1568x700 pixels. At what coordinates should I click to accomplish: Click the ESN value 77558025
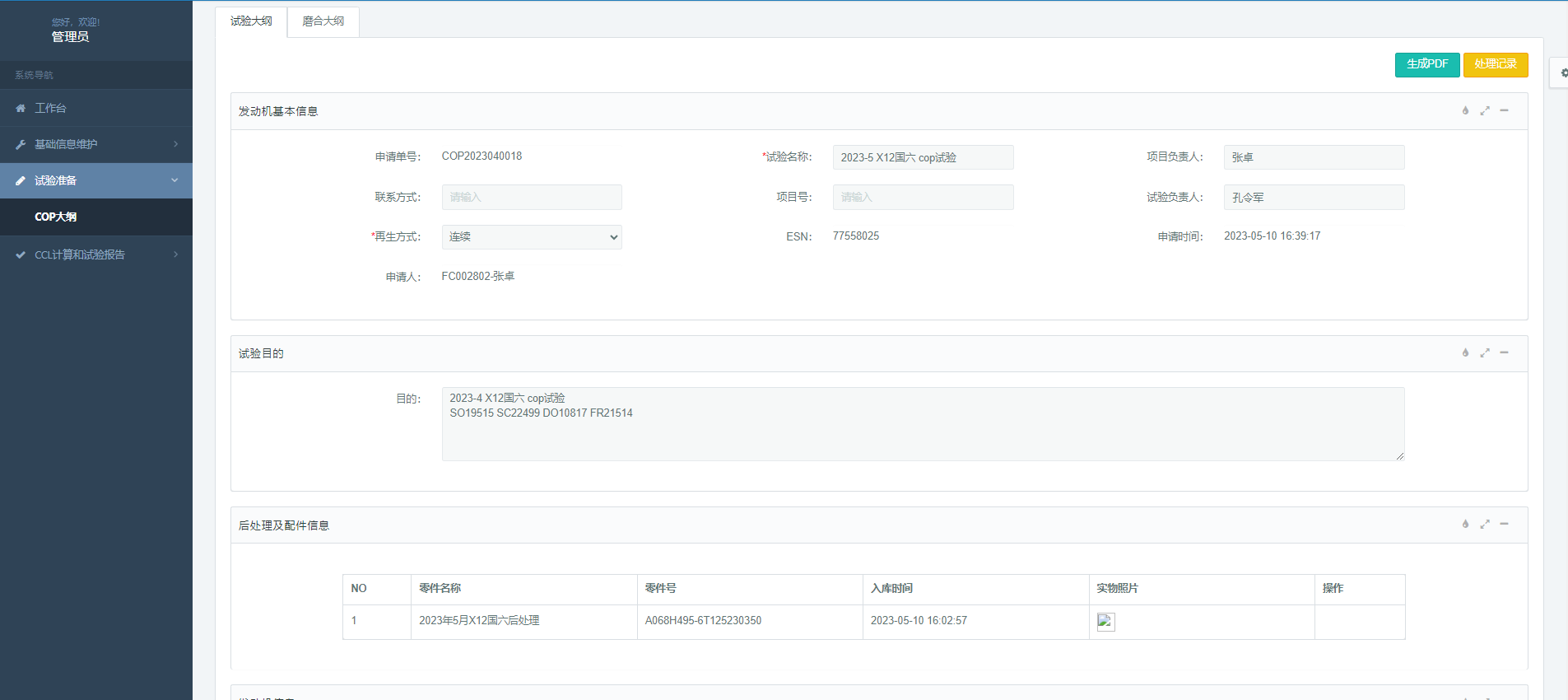(x=856, y=236)
